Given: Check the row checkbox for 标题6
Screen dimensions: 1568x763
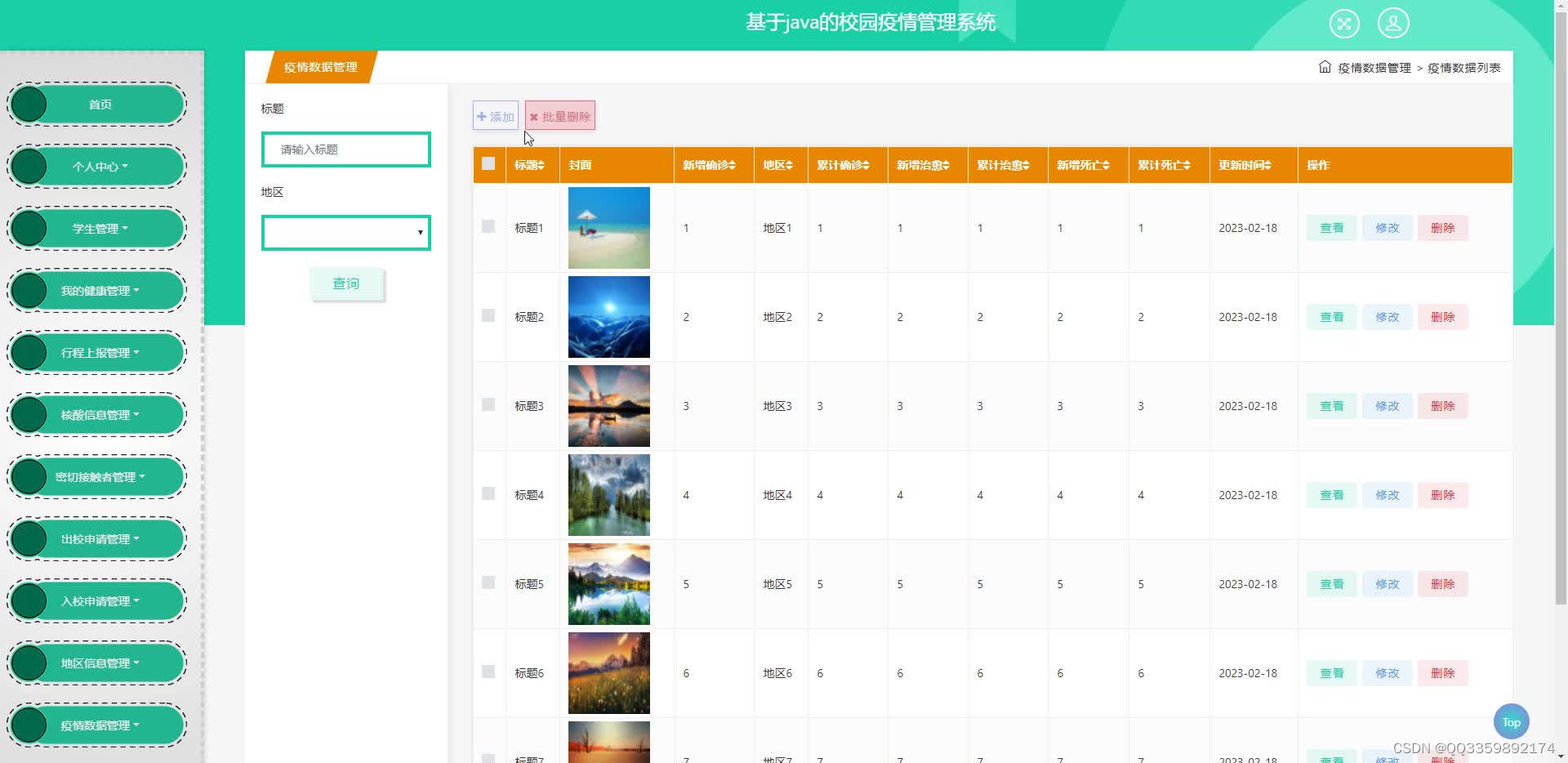Looking at the screenshot, I should click(488, 672).
